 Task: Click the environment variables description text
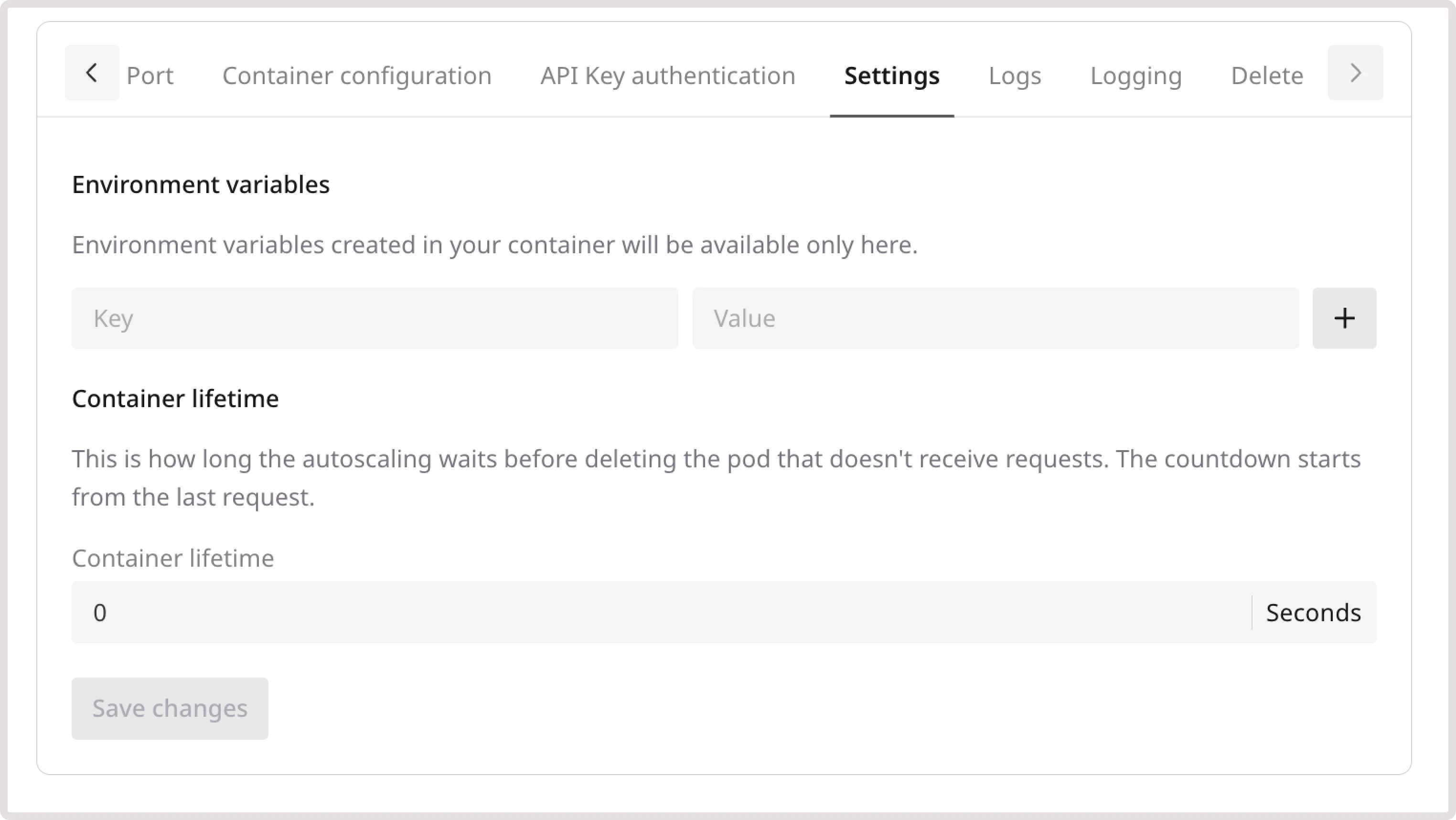495,244
